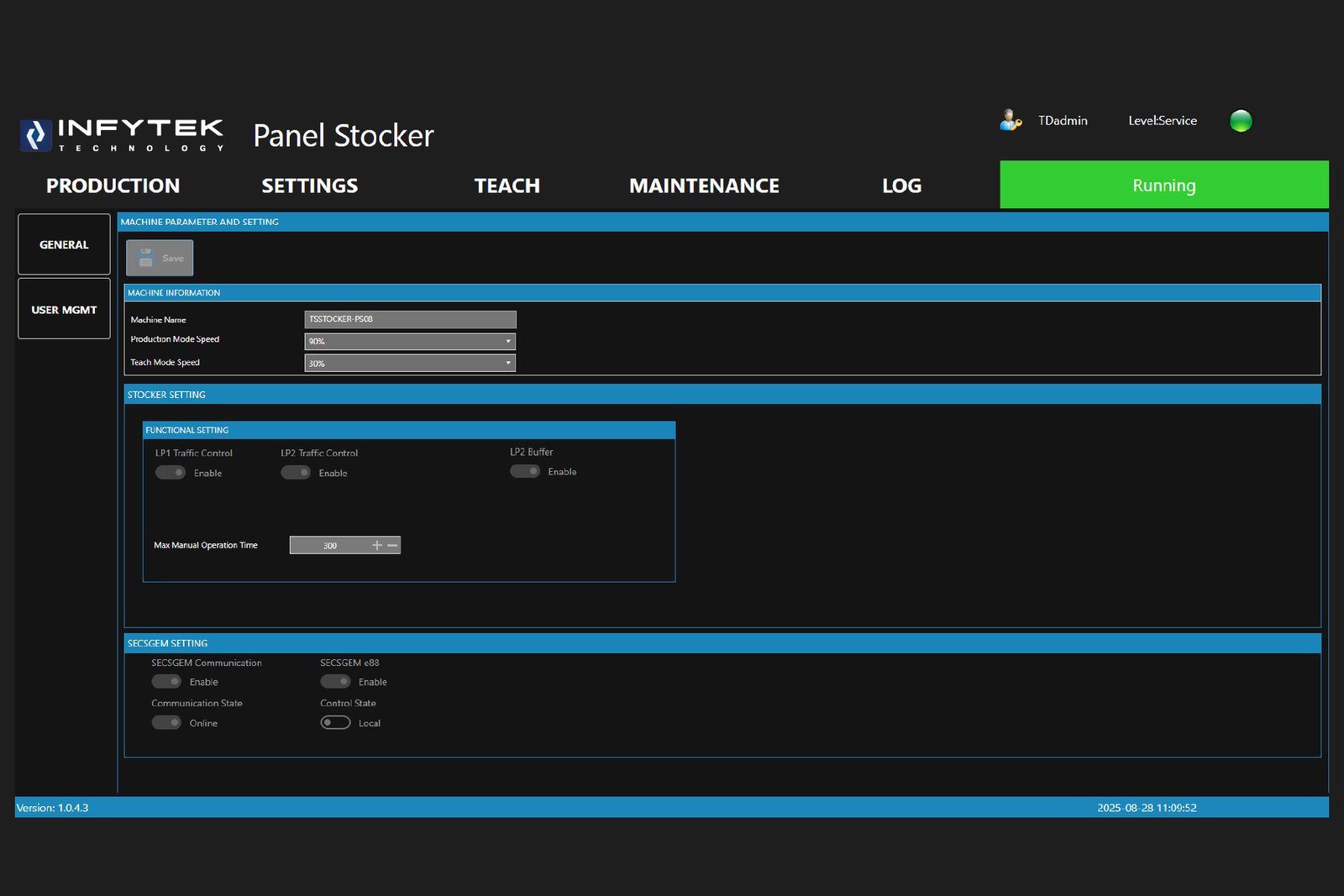Image resolution: width=1344 pixels, height=896 pixels.
Task: Click the Infytek Technology logo
Action: click(121, 134)
